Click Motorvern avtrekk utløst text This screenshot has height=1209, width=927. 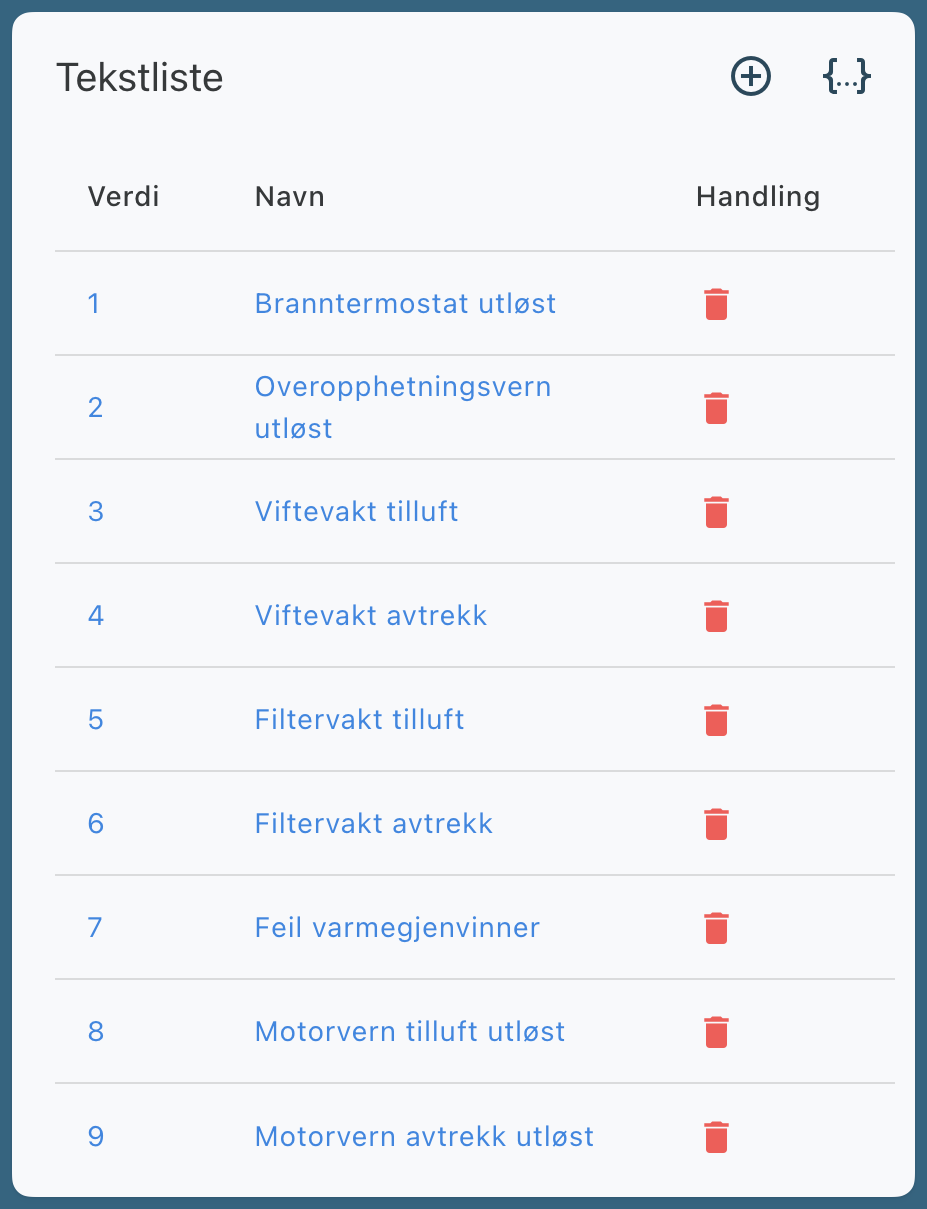pyautogui.click(x=424, y=1137)
